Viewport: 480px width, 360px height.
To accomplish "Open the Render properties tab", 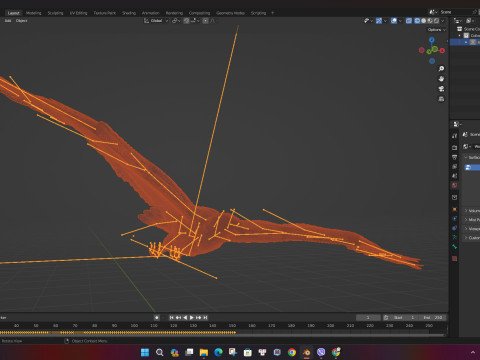I will (454, 147).
